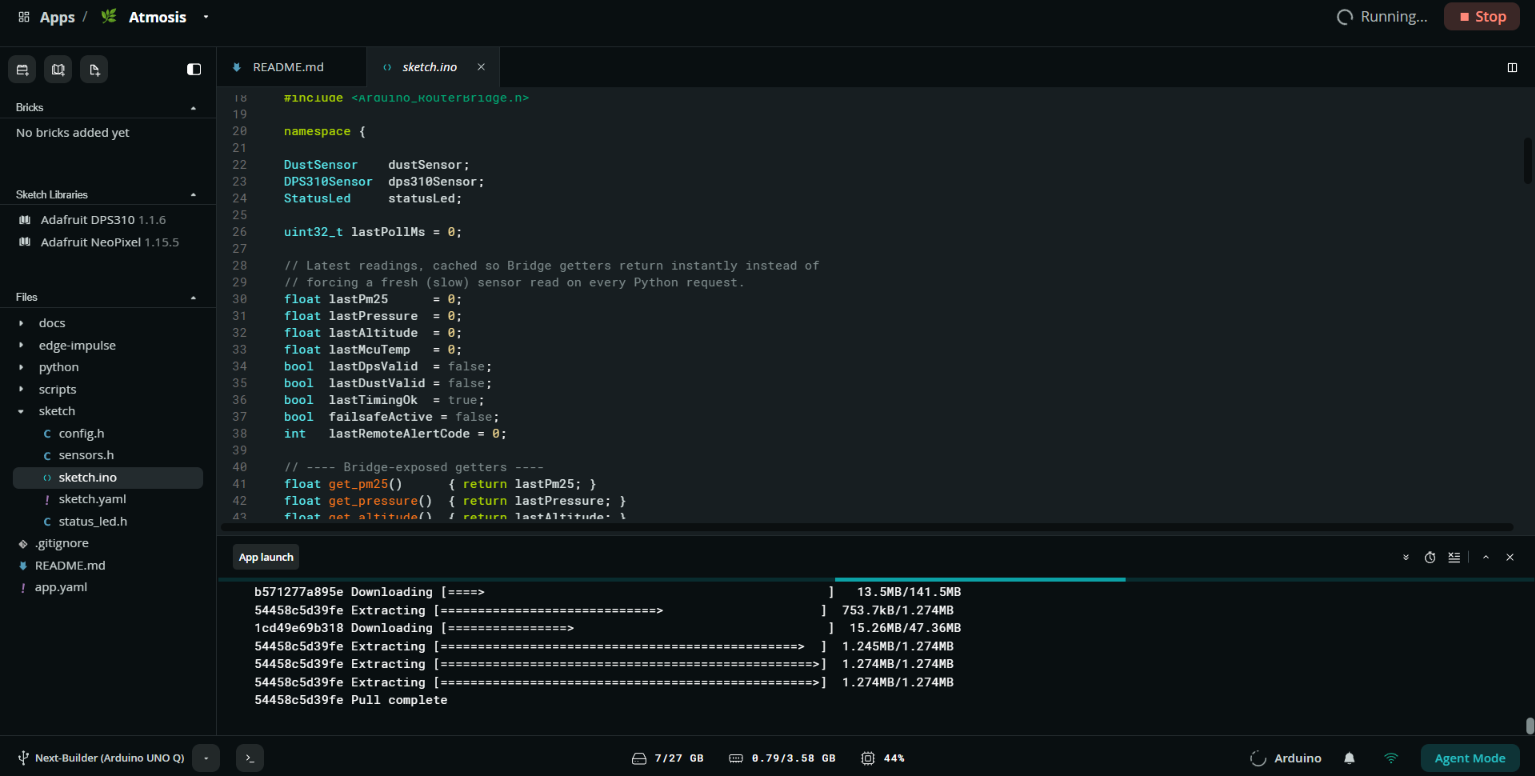The width and height of the screenshot is (1535, 776).
Task: Click the editor vertical scrollbar
Action: (1528, 160)
